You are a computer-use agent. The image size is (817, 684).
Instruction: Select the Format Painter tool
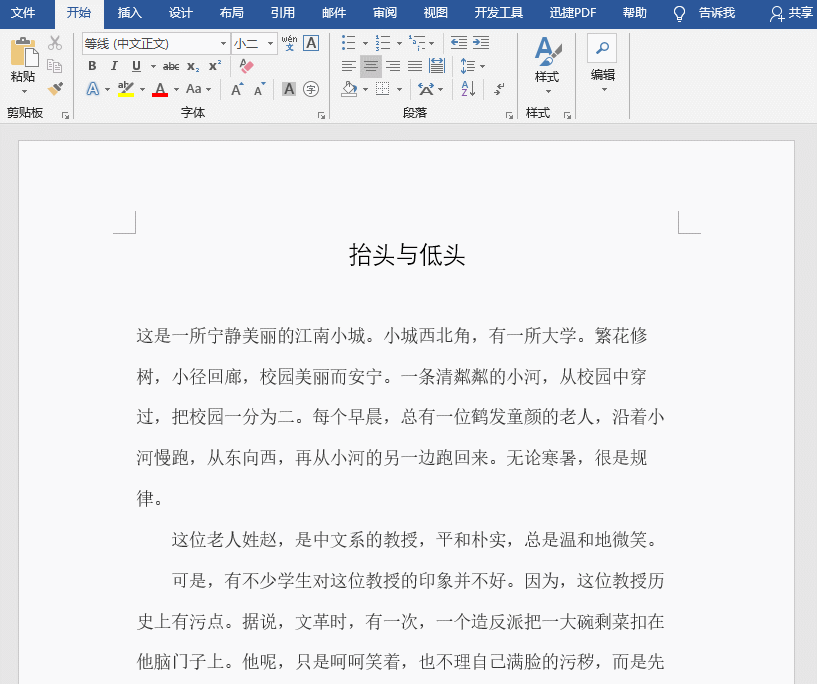[57, 88]
